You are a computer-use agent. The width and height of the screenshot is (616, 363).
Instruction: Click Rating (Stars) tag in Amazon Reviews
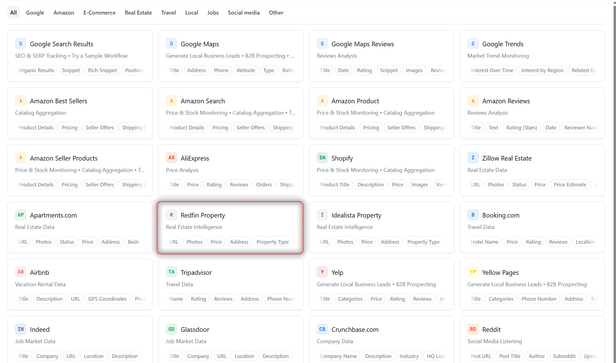pyautogui.click(x=522, y=128)
